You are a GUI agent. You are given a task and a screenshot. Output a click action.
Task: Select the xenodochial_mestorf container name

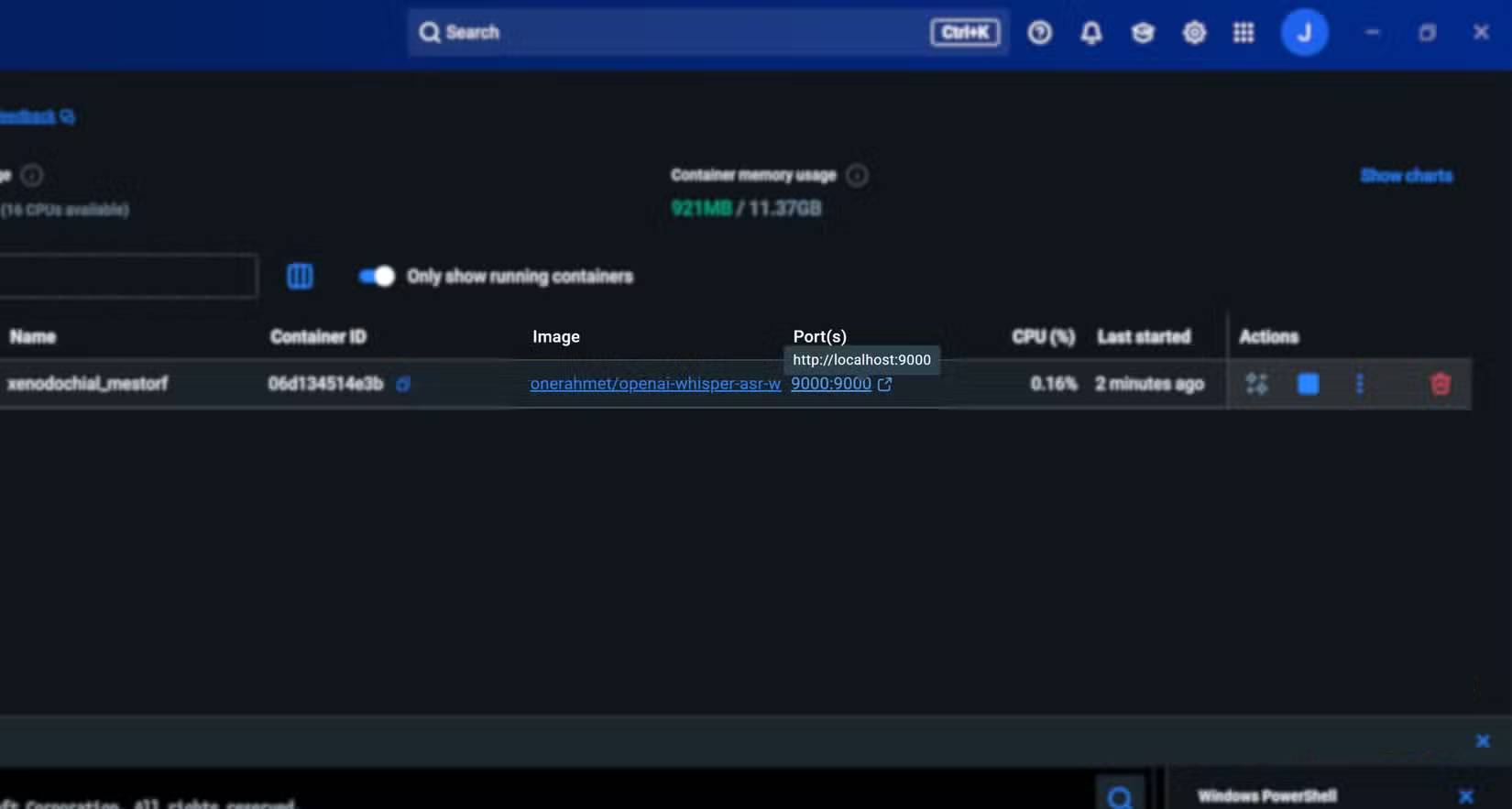88,384
